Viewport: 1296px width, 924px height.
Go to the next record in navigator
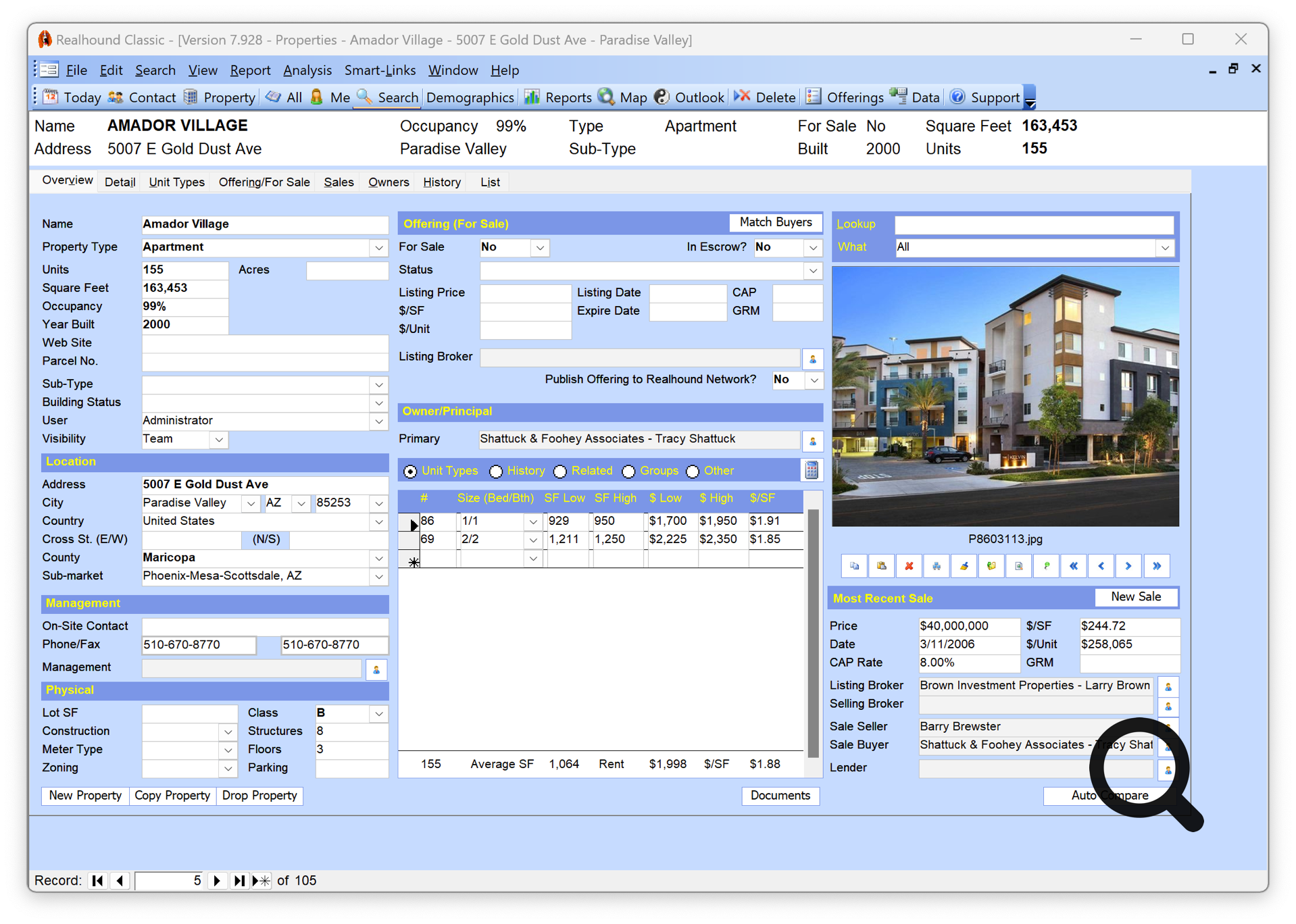(217, 881)
